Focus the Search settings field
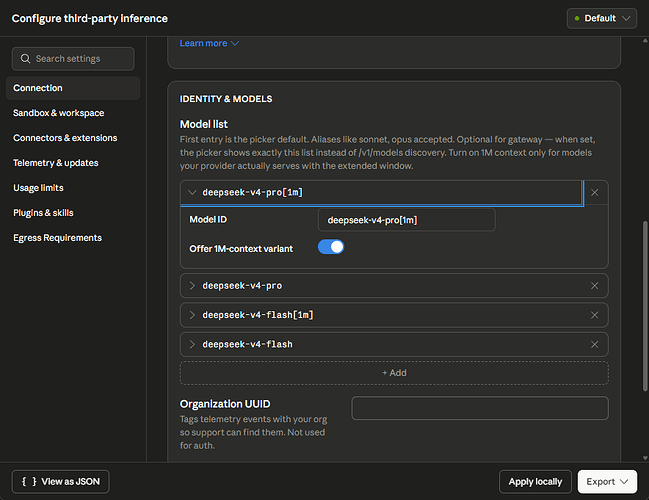Viewport: 649px width, 500px height. coord(73,59)
